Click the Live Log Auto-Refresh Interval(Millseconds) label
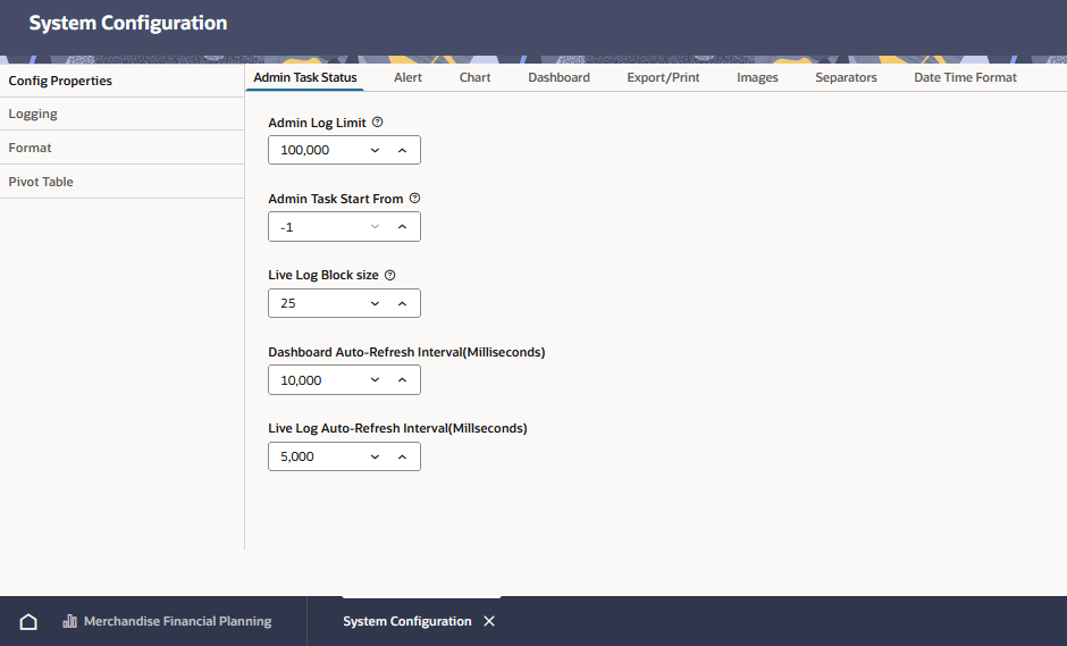This screenshot has height=646, width=1067. pos(397,428)
